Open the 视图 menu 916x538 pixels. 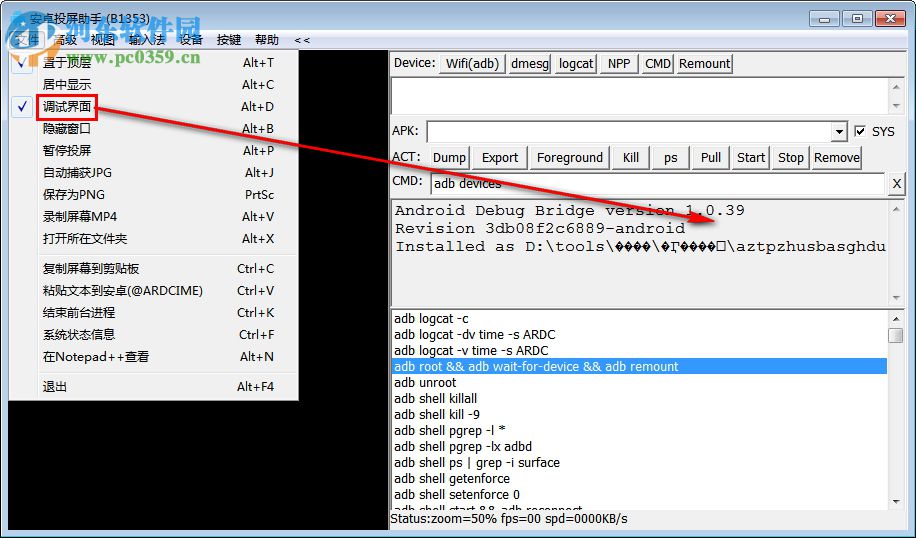coord(103,40)
